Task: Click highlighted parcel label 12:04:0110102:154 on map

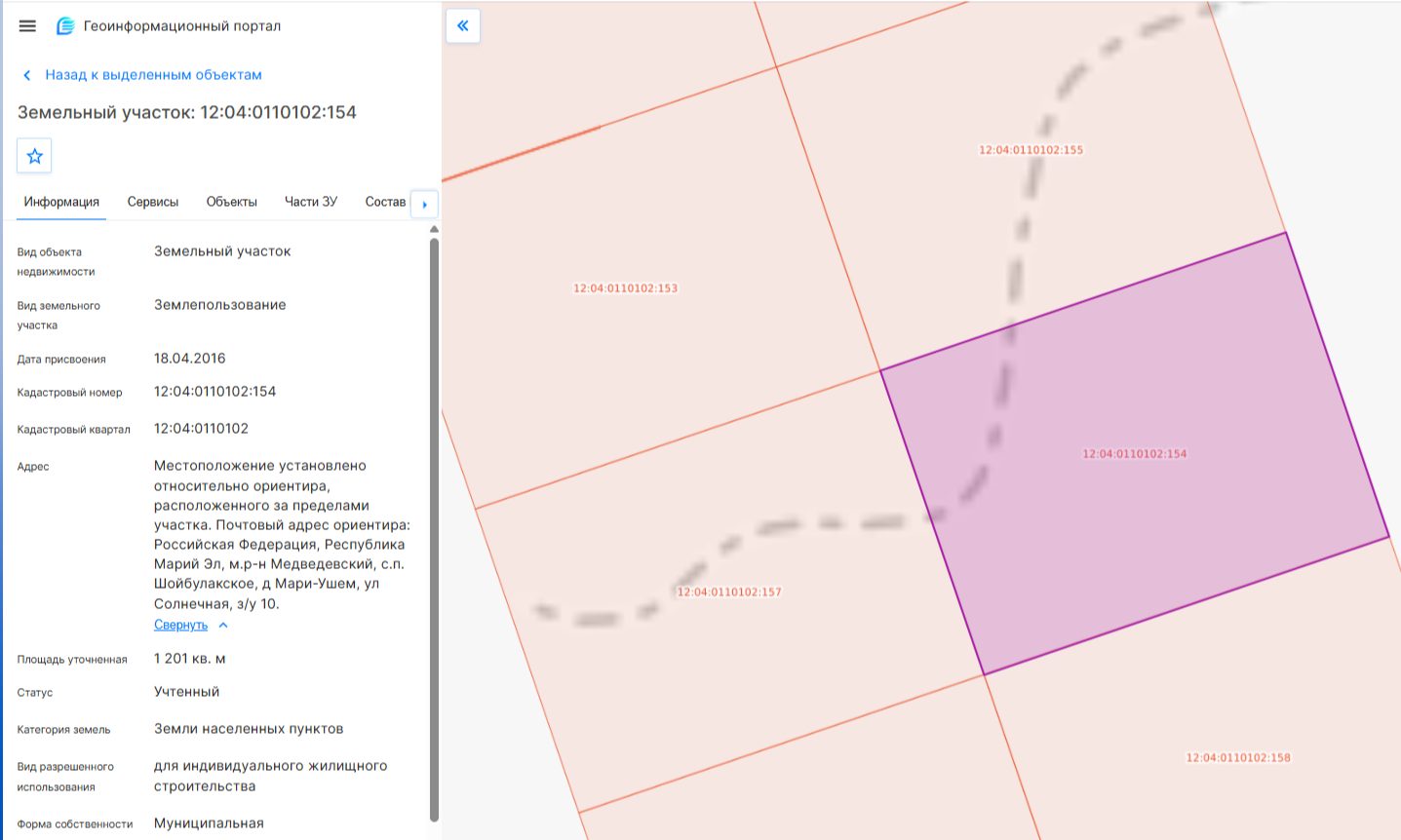Action: (1135, 454)
